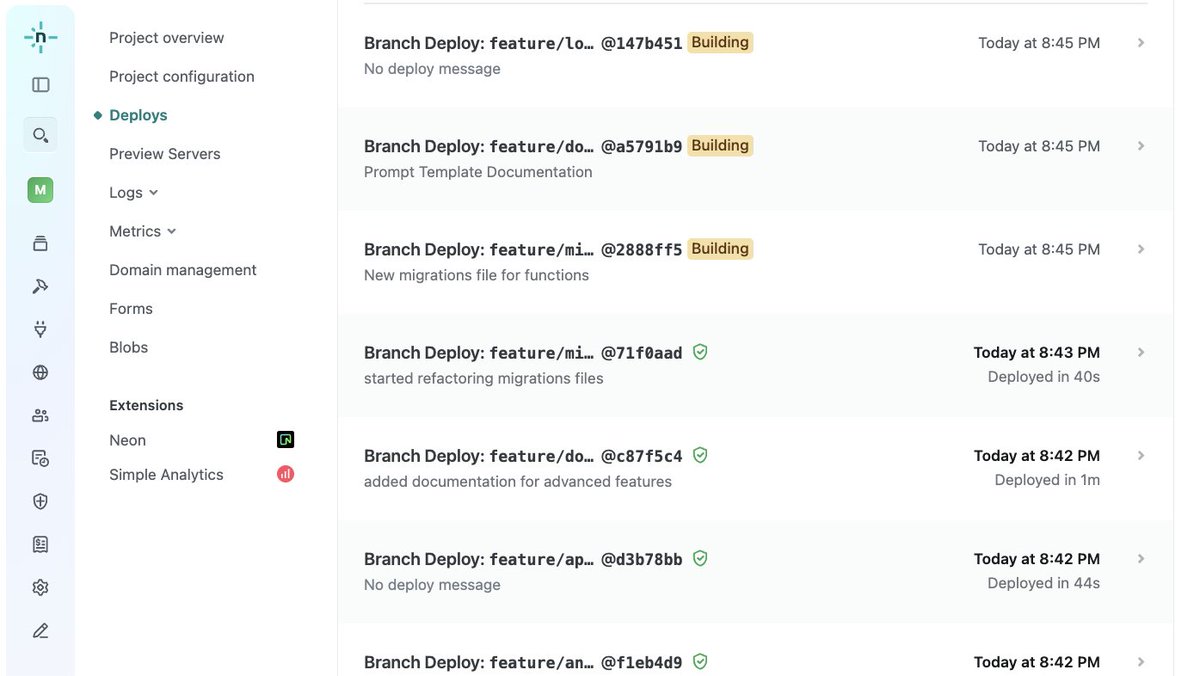Viewport: 1200px width, 676px height.
Task: Click the shield security icon in sidebar
Action: 40,501
